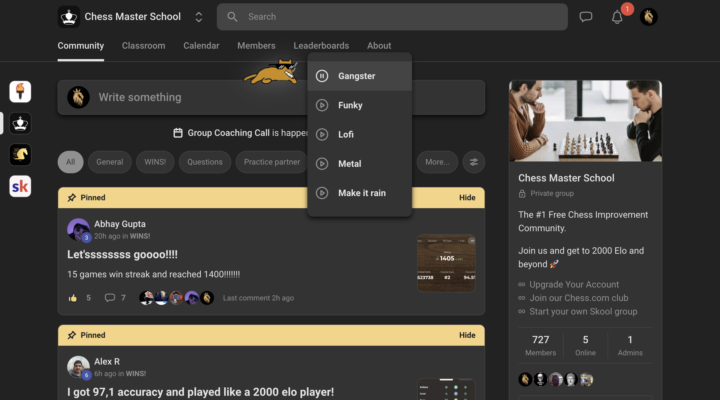The width and height of the screenshot is (720, 400).
Task: Click the avatar in Write something box
Action: pyautogui.click(x=78, y=97)
